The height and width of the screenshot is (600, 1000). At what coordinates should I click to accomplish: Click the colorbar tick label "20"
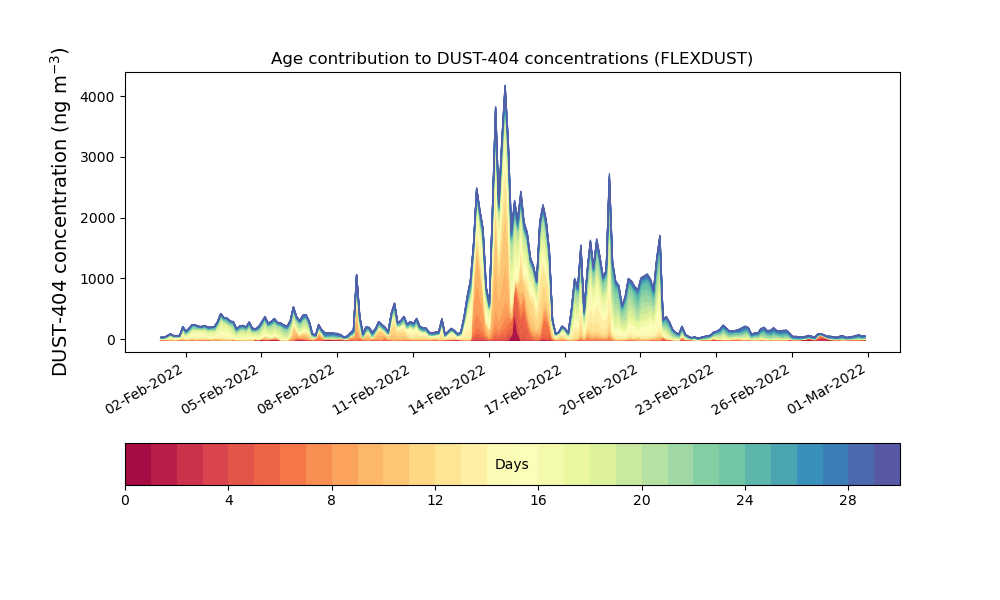(x=642, y=501)
